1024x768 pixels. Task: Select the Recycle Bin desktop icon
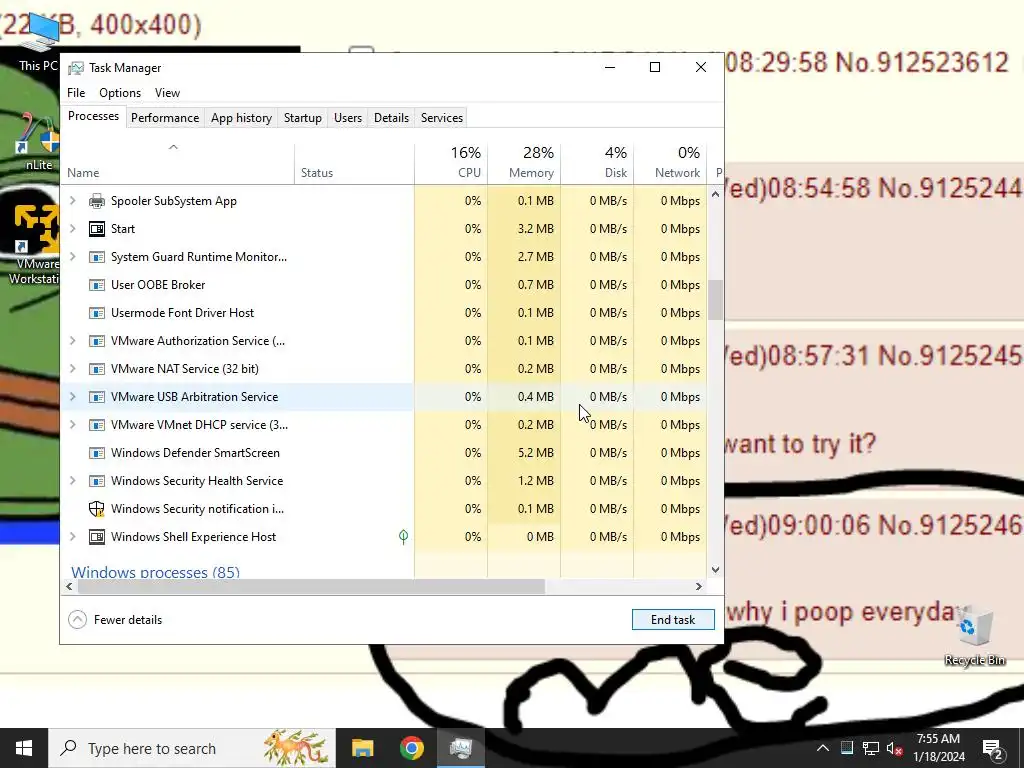coord(974,636)
